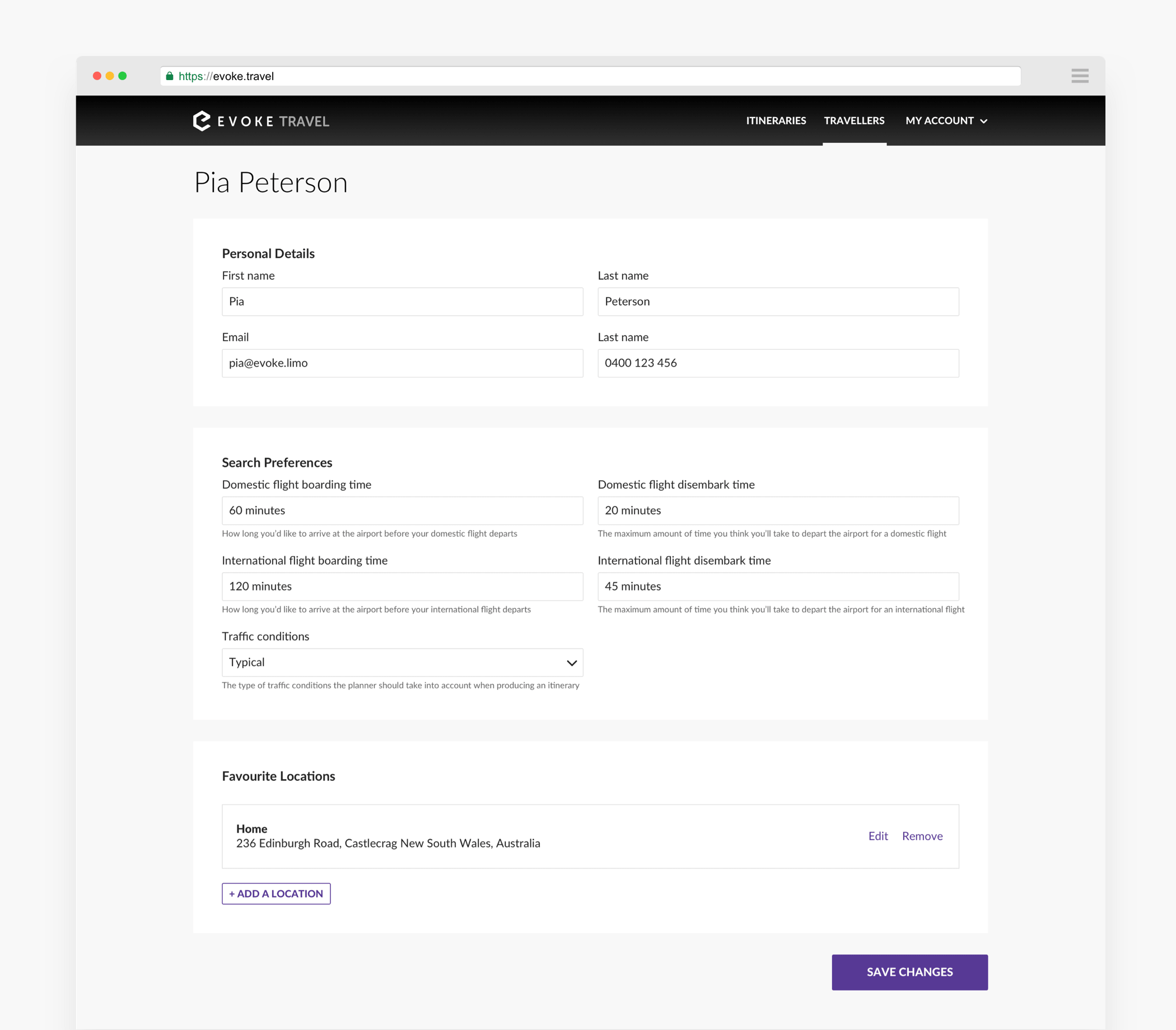1176x1030 pixels.
Task: Expand the My Account menu
Action: pyautogui.click(x=946, y=121)
